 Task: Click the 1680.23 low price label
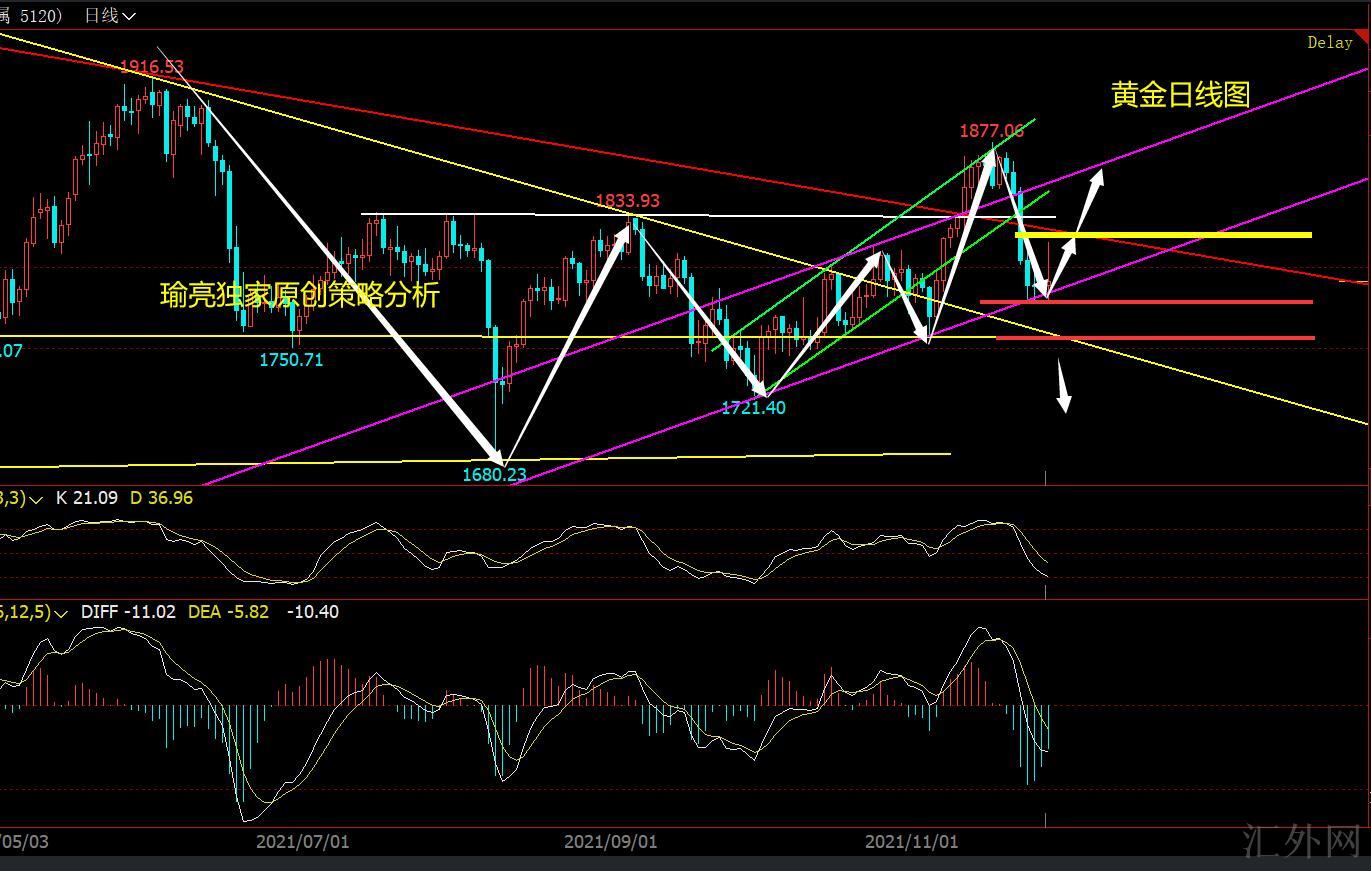coord(494,475)
